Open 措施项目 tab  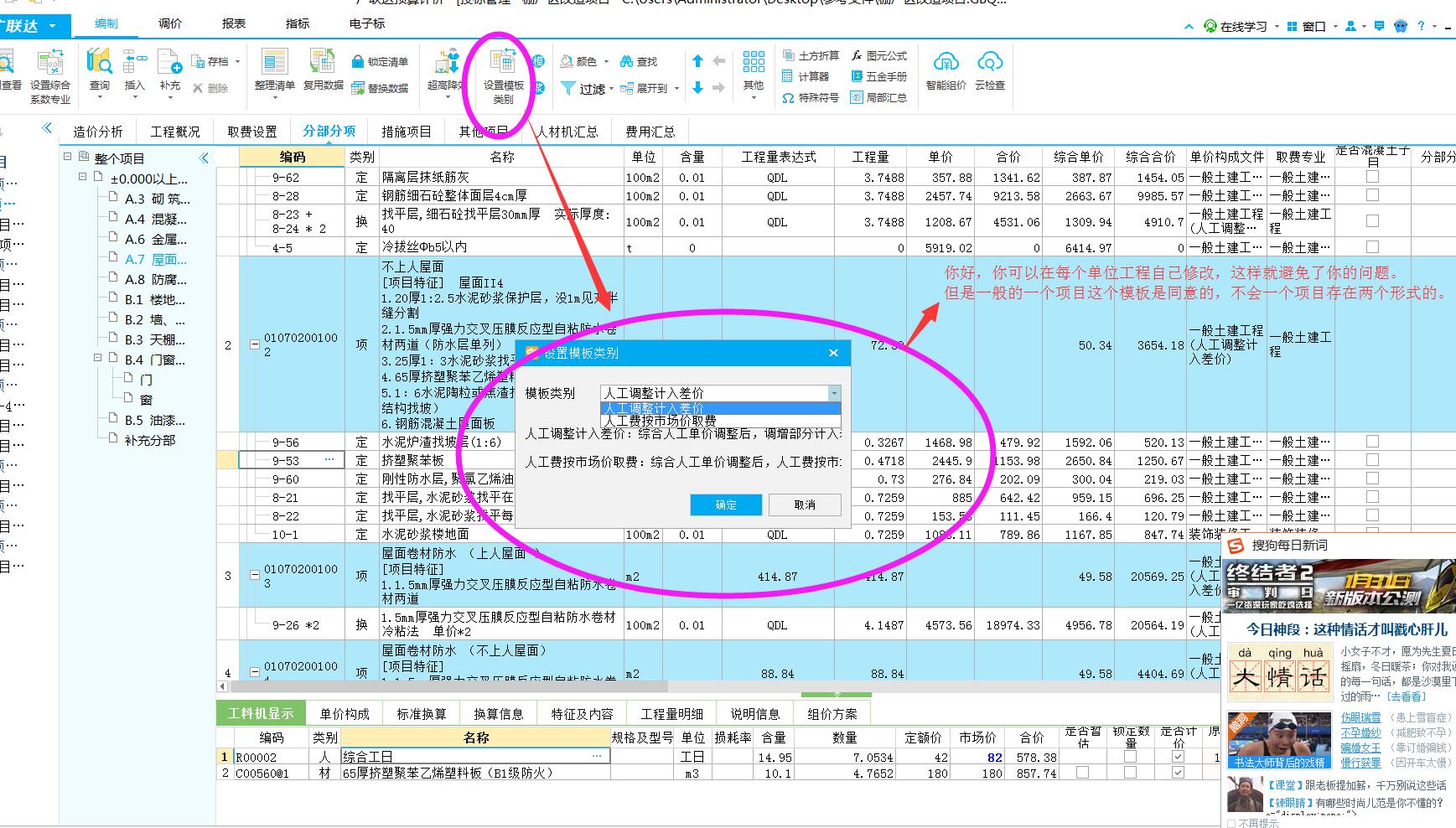(x=407, y=131)
